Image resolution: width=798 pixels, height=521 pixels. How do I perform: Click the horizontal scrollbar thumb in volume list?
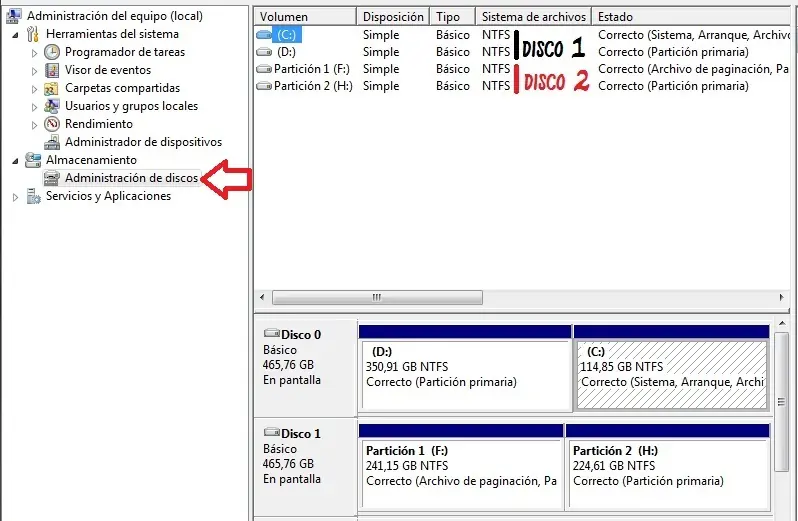coord(377,297)
